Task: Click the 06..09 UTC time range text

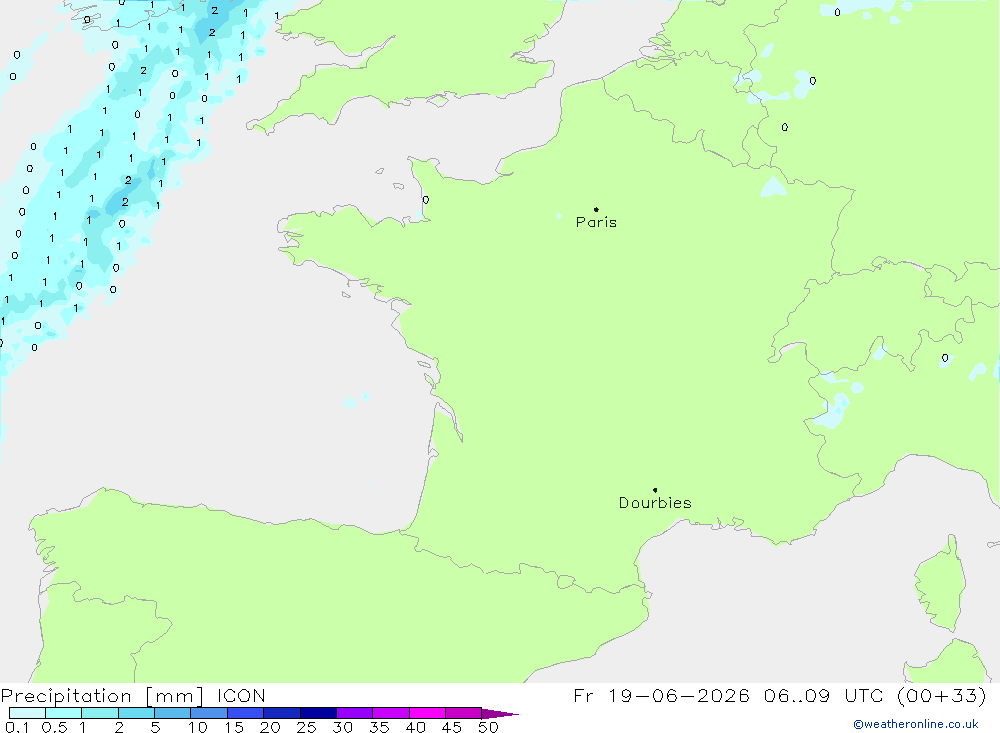Action: tap(823, 695)
